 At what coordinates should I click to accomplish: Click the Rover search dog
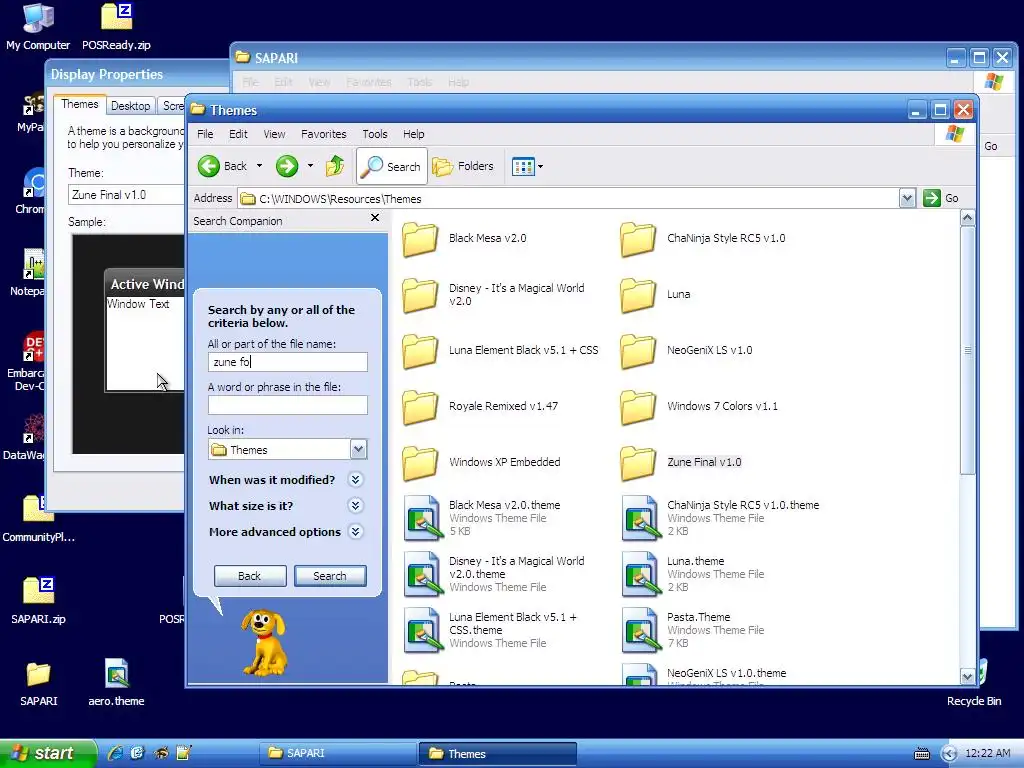(264, 641)
